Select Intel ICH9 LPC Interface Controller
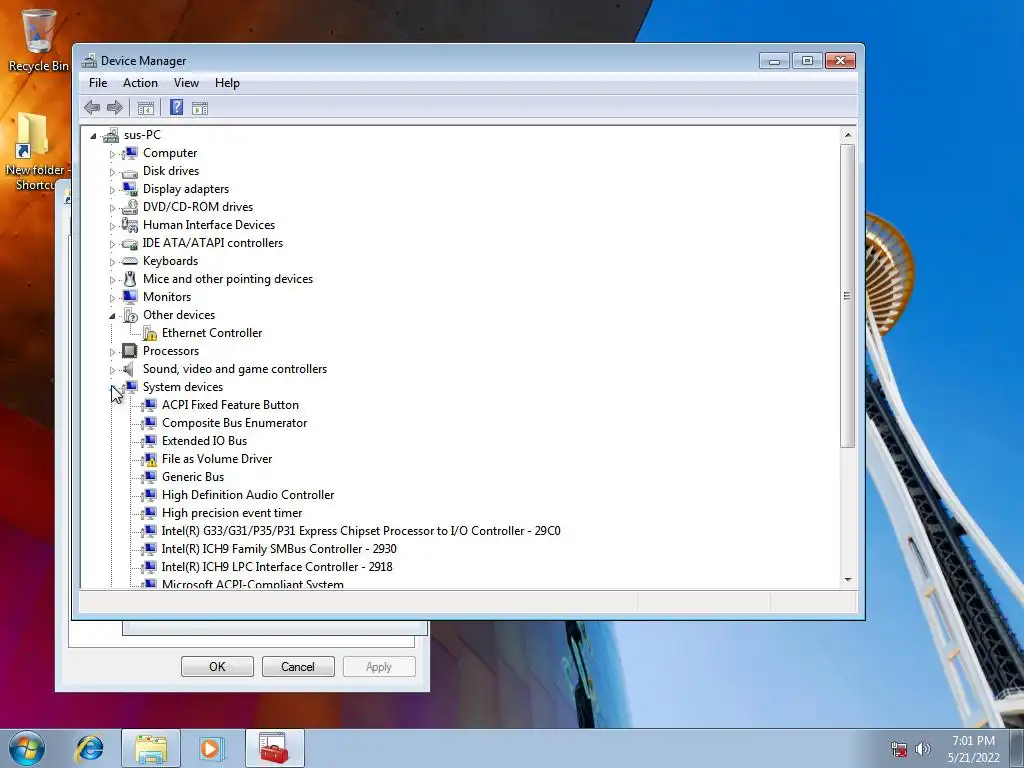Viewport: 1024px width, 768px height. pyautogui.click(x=277, y=567)
